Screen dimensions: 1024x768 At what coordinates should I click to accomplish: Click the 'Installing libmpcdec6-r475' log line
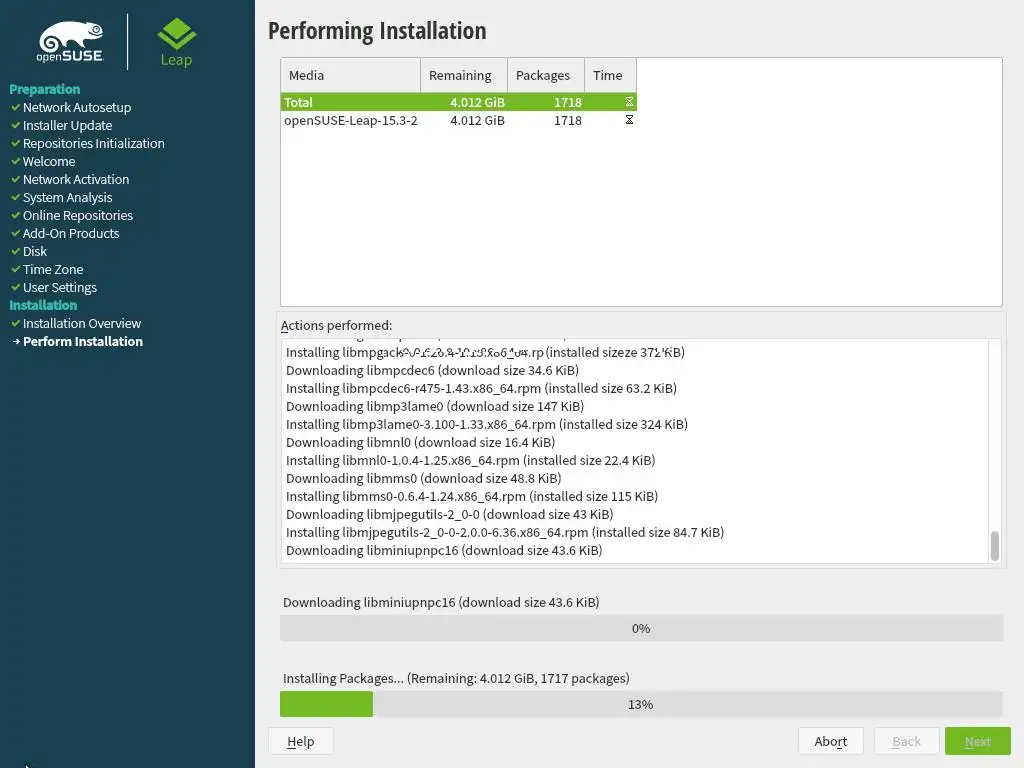coord(481,389)
